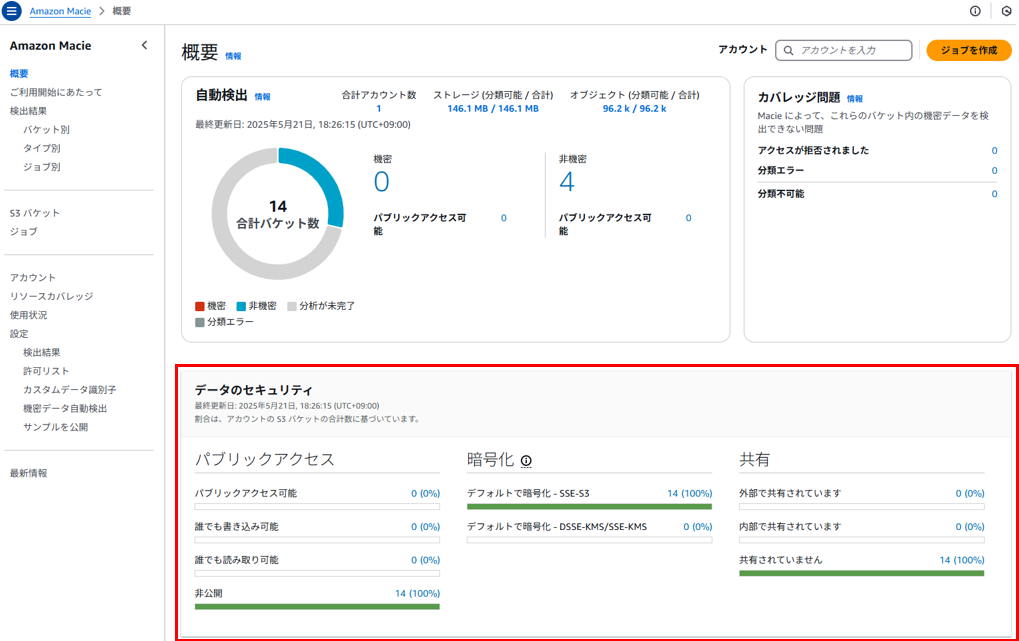Open サンプルを公開 in the sidebar
This screenshot has height=641, width=1019.
click(x=55, y=427)
